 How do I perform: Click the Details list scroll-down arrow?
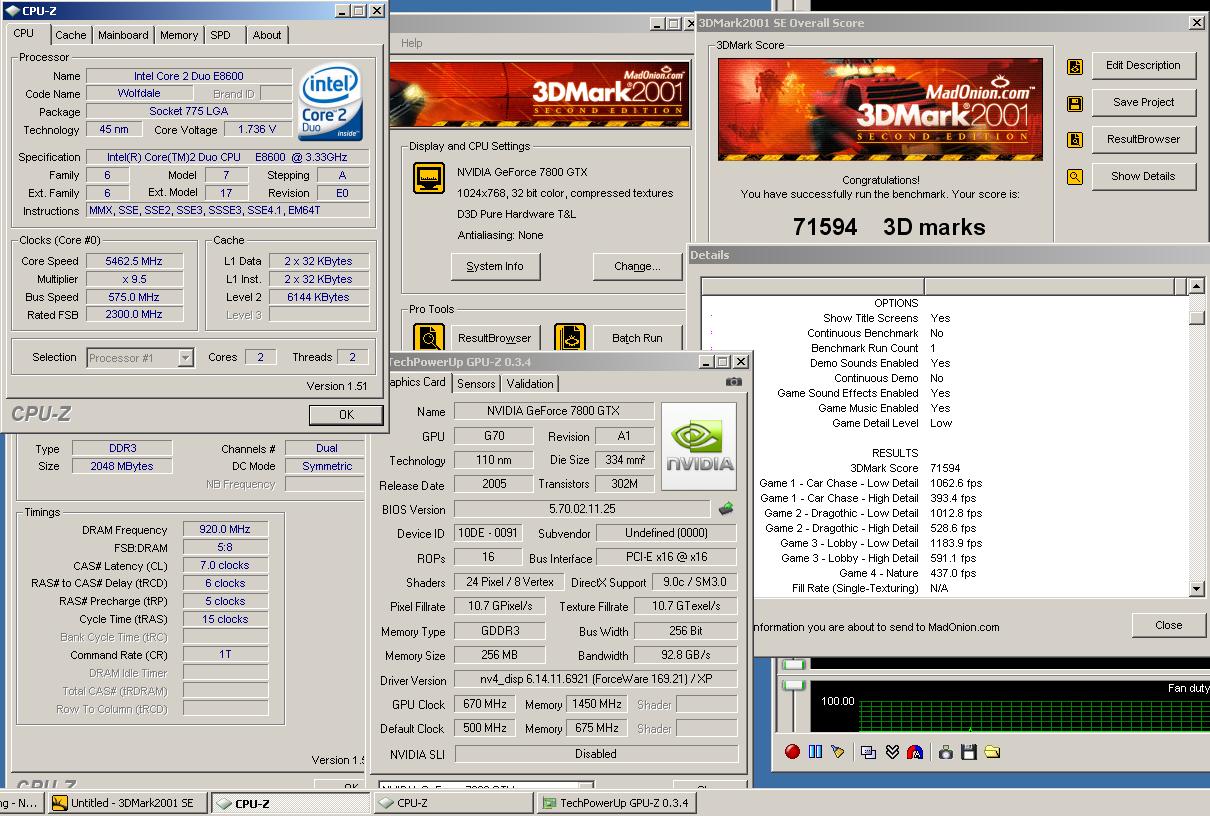[1196, 589]
